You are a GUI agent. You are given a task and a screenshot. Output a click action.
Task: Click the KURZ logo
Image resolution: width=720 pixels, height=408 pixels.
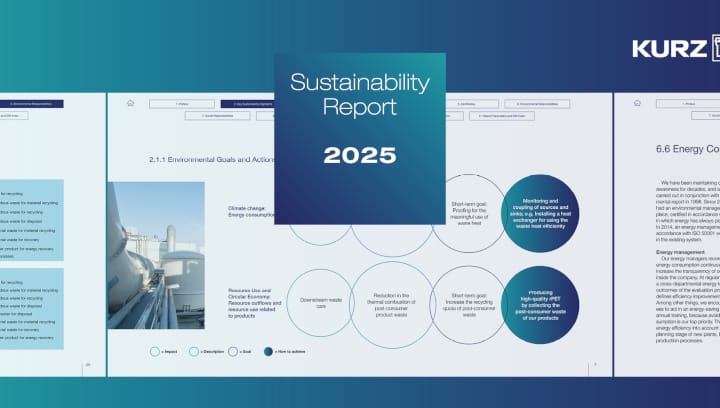click(x=675, y=48)
